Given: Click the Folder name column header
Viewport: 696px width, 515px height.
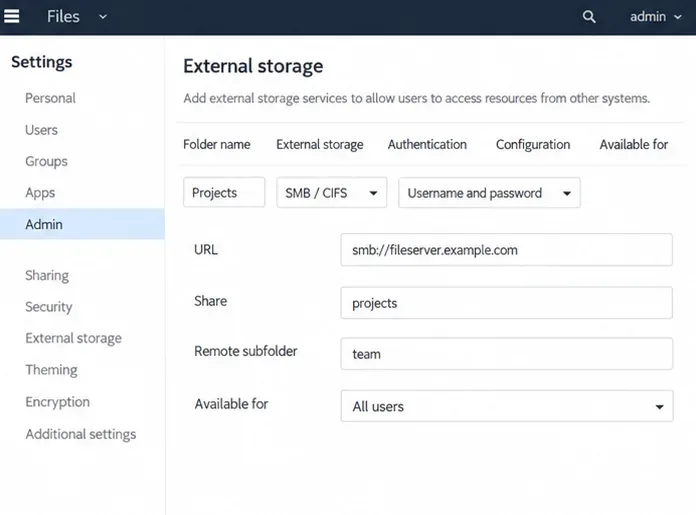Looking at the screenshot, I should [x=217, y=144].
